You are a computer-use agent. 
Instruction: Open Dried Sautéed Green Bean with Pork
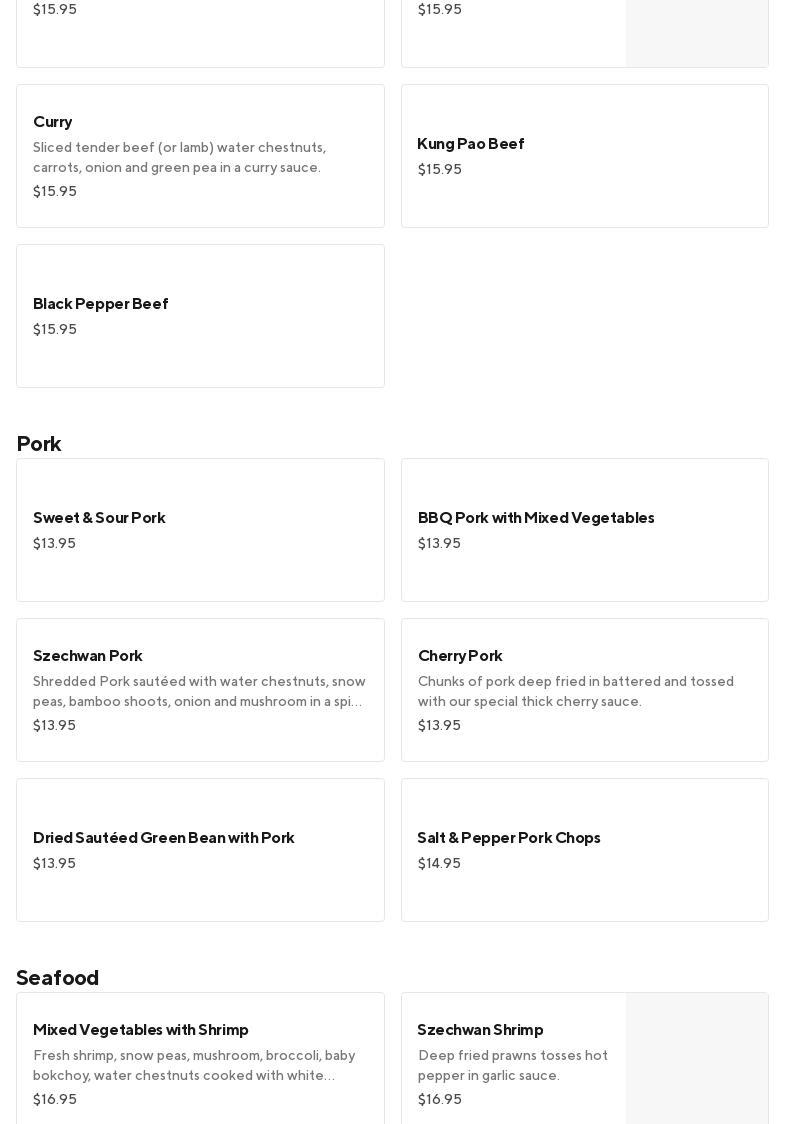coord(164,838)
